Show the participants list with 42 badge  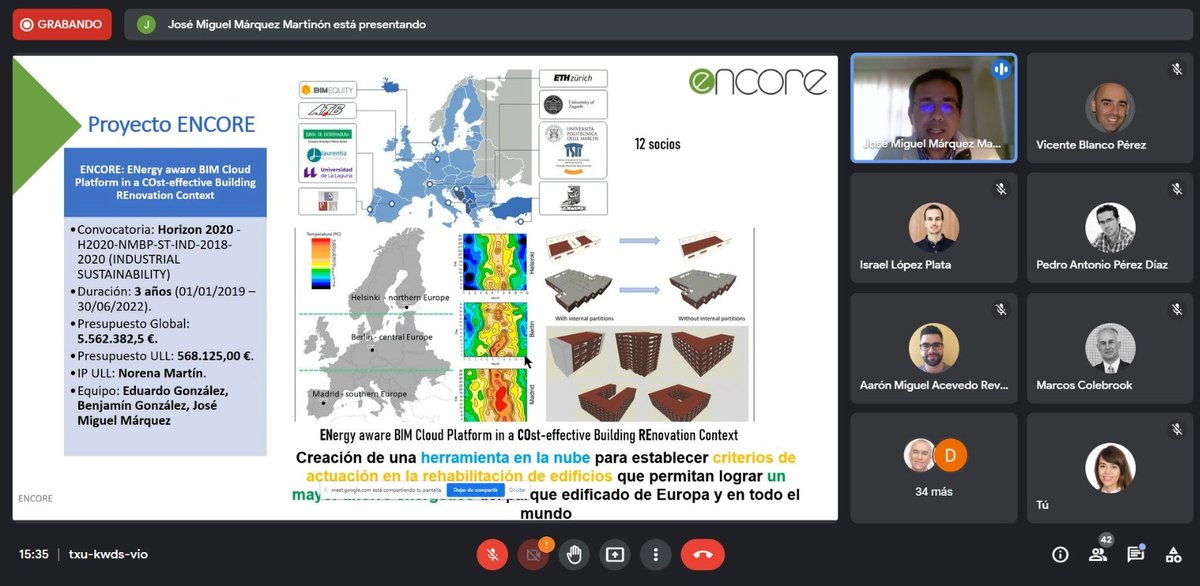1098,553
